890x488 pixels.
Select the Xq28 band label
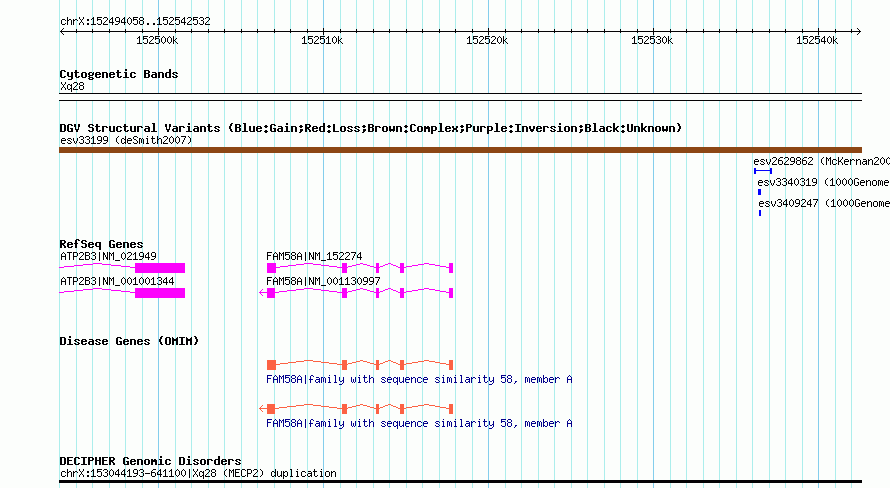[72, 86]
